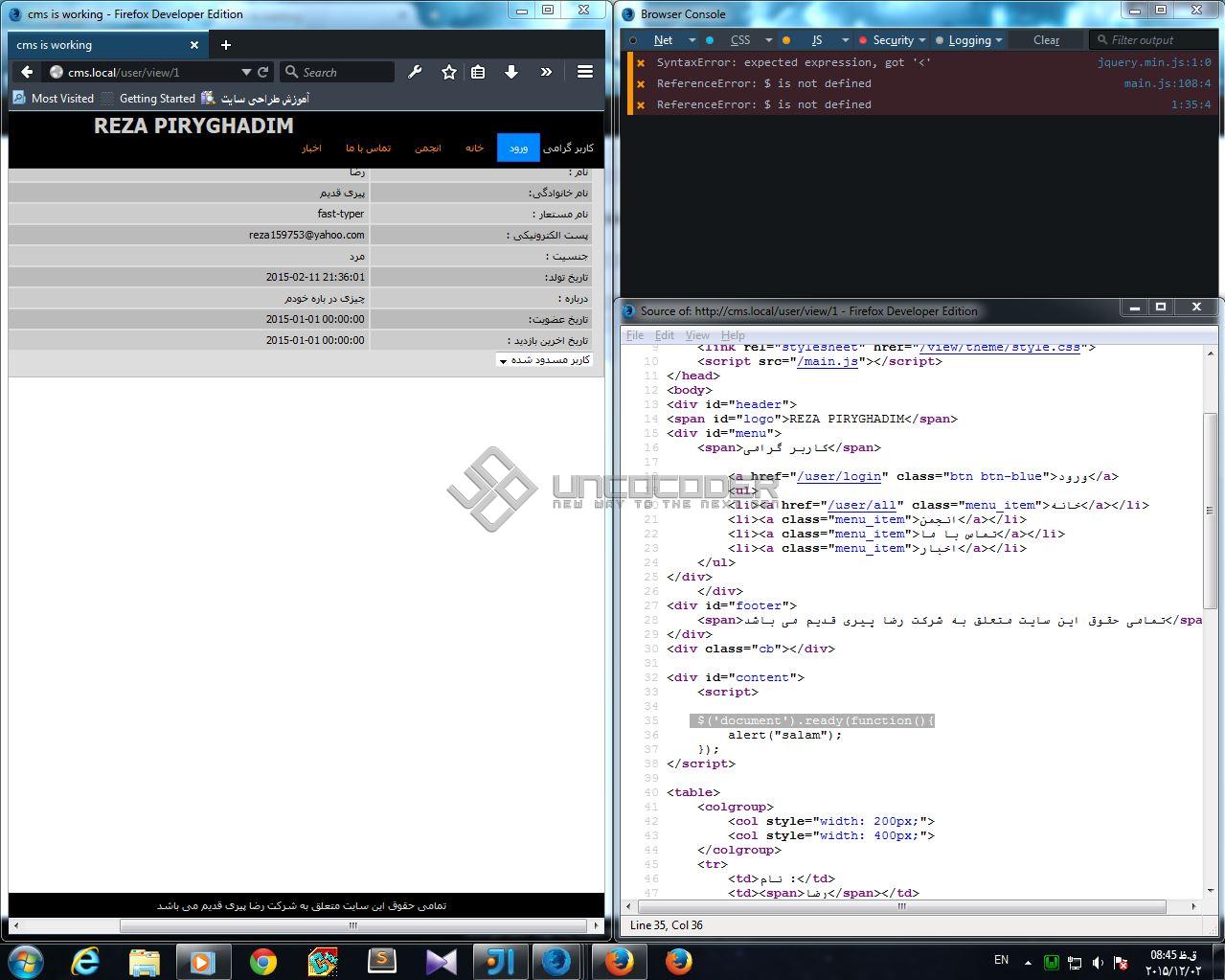Viewport: 1225px width, 980px height.
Task: Switch to Firefox Developer Edition taskbar icon
Action: (x=557, y=961)
